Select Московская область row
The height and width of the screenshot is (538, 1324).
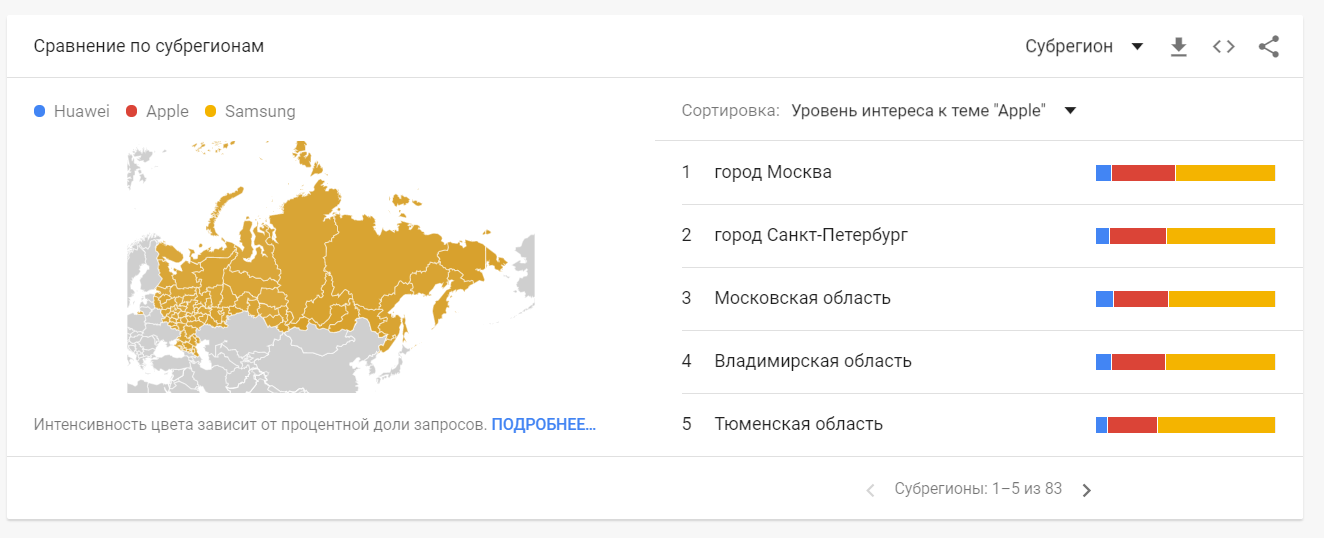[802, 299]
